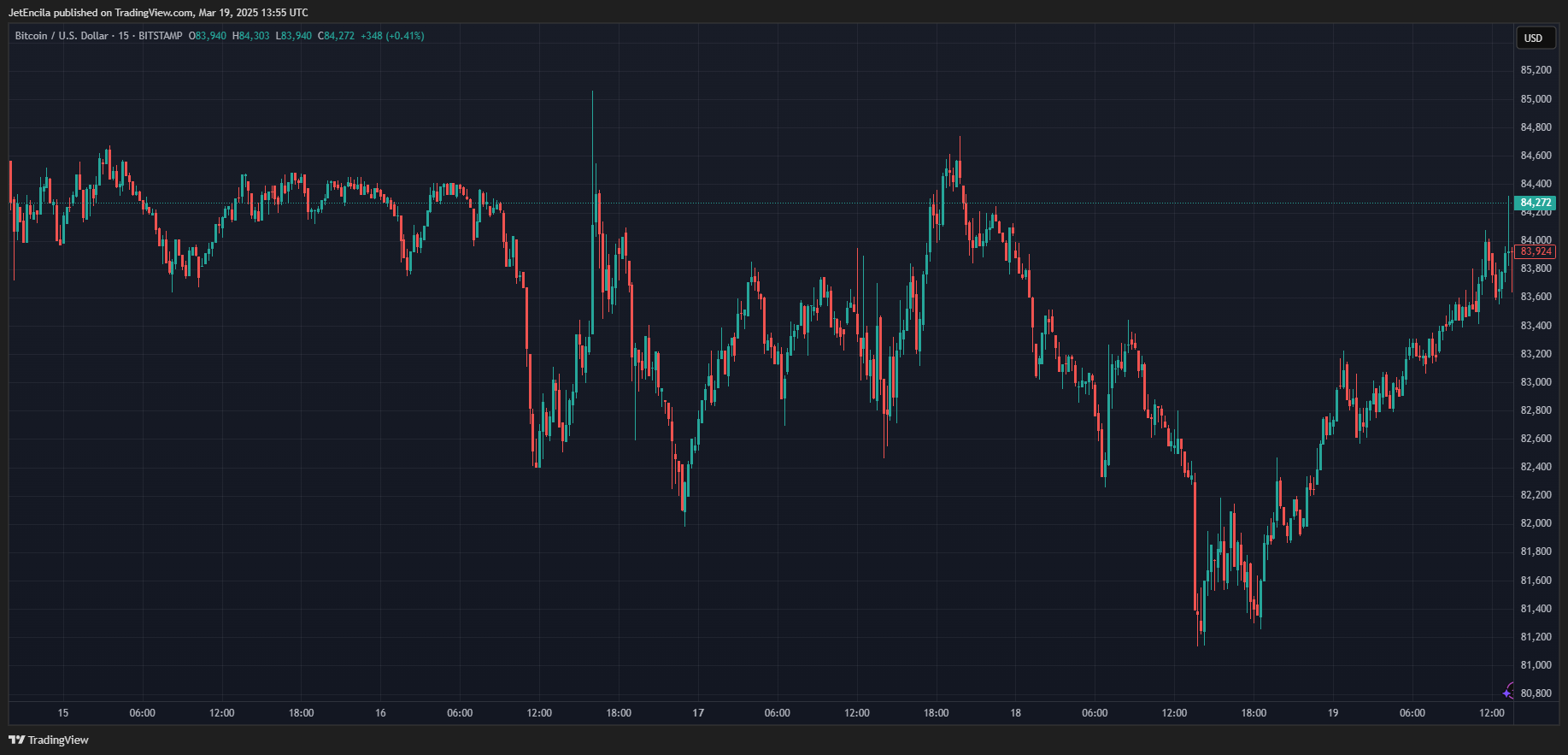Click the 84,800 price axis label
The width and height of the screenshot is (1568, 755).
coord(1536,127)
